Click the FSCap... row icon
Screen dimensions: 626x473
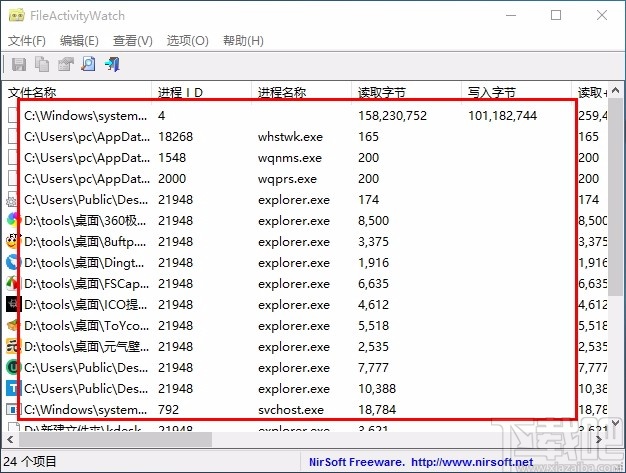13,283
